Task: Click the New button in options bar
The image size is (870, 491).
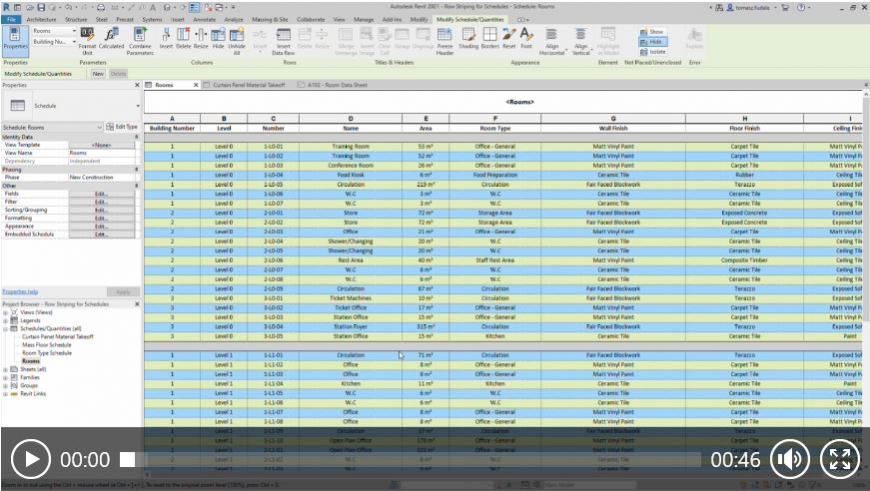Action: pos(98,74)
